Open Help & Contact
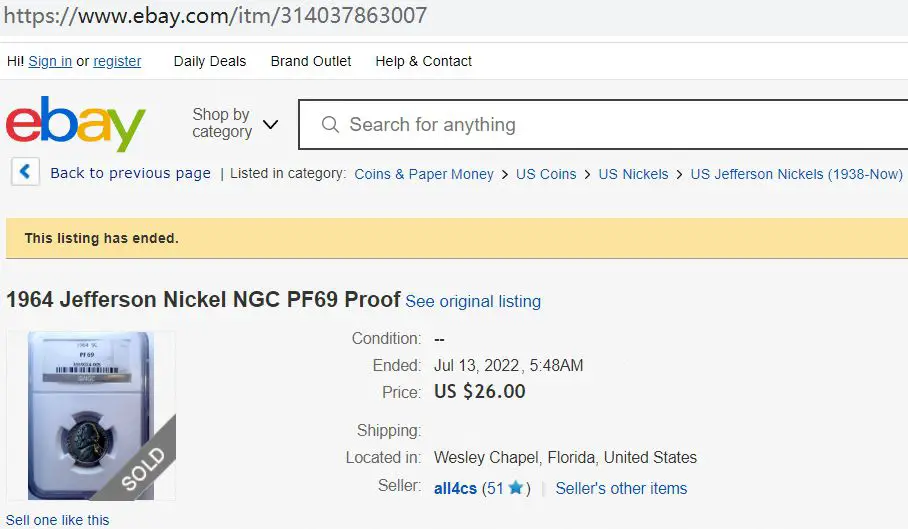908x529 pixels. (423, 61)
